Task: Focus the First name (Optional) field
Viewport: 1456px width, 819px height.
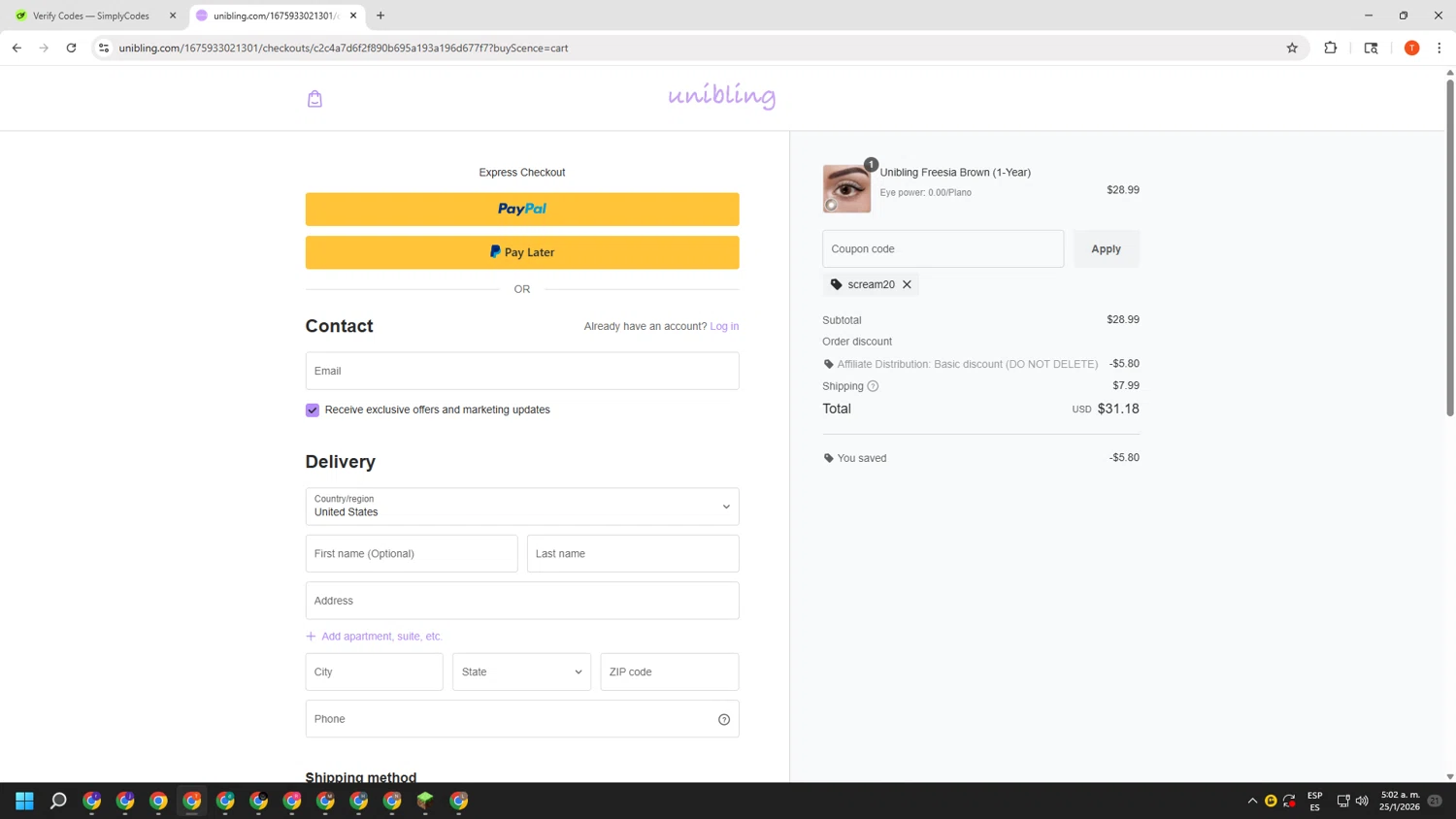Action: click(x=412, y=554)
